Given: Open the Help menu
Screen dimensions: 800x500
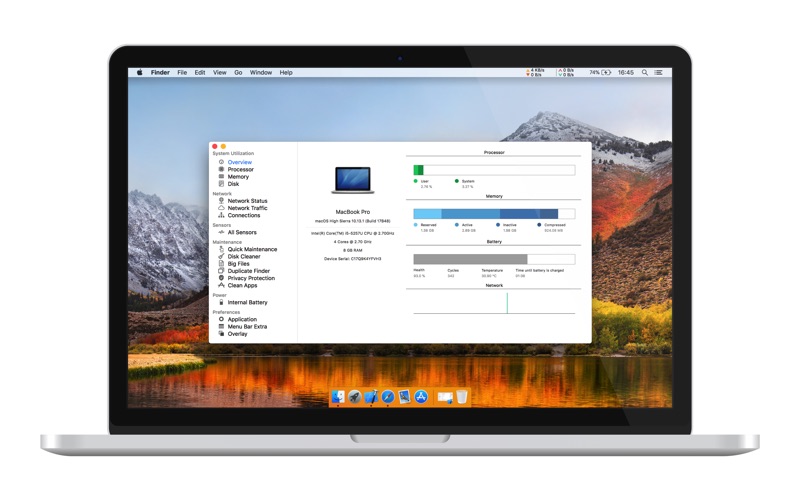Looking at the screenshot, I should point(286,72).
